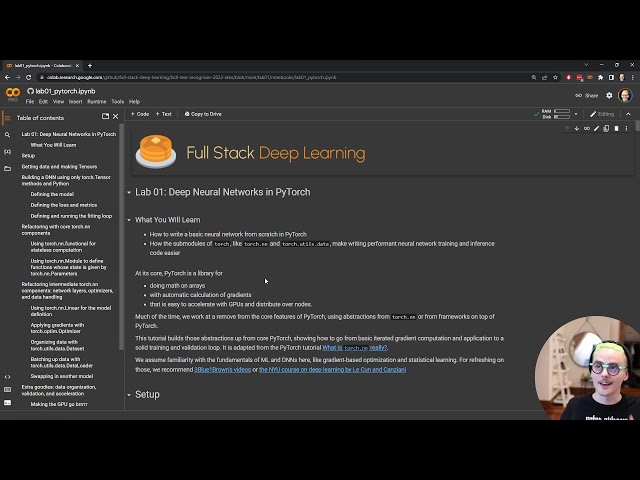Open the Chrome tab search chevron
Viewport: 640px width, 480px height.
point(586,65)
